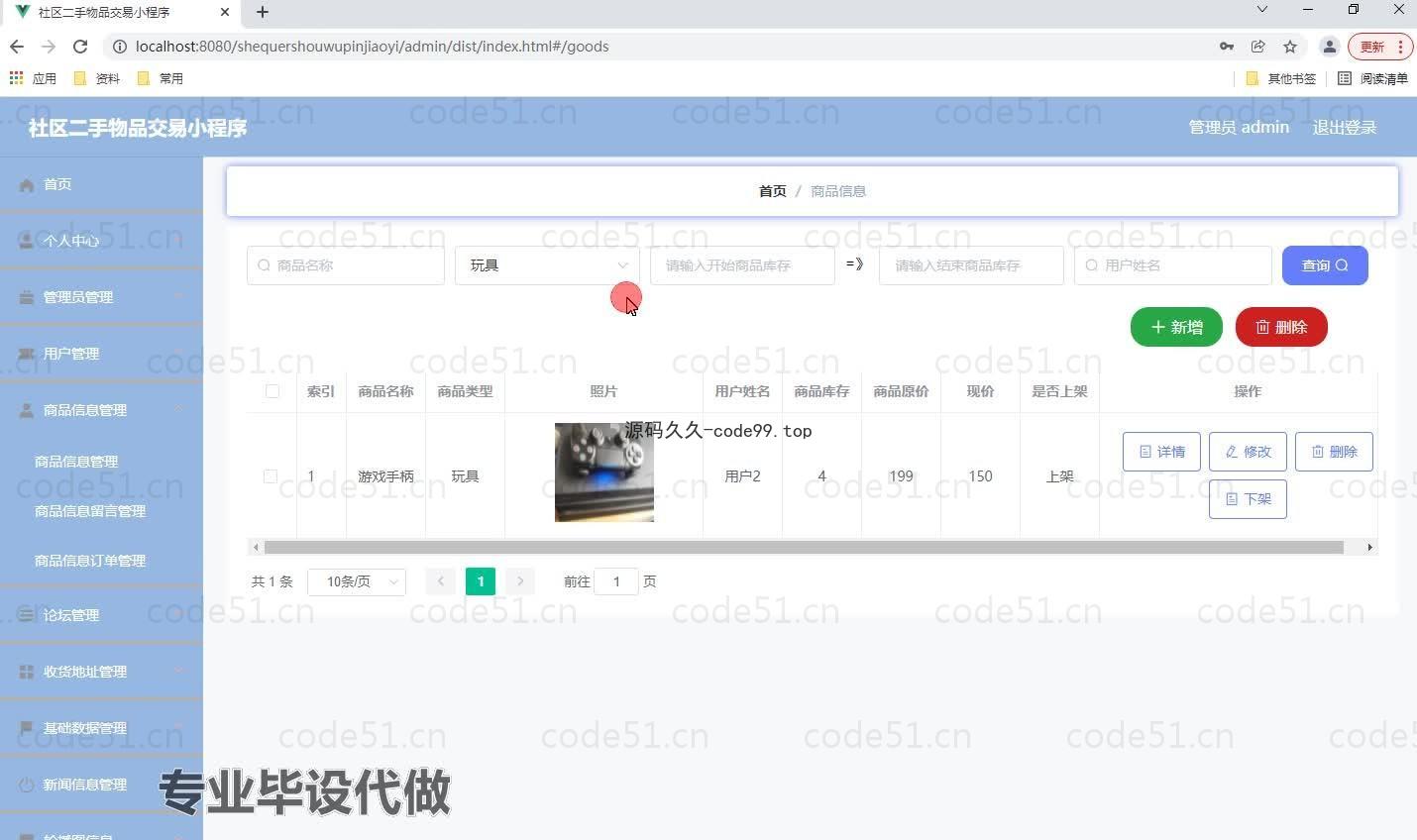Screen dimensions: 1417x840
Task: Reload the page with refresh icon
Action: pyautogui.click(x=80, y=47)
